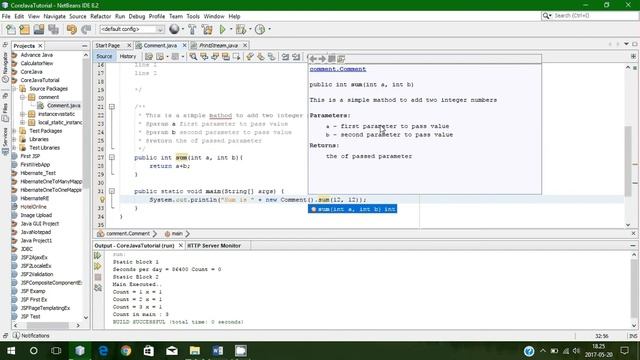640x360 pixels.
Task: Expand the Test Packages node
Action: (14, 131)
